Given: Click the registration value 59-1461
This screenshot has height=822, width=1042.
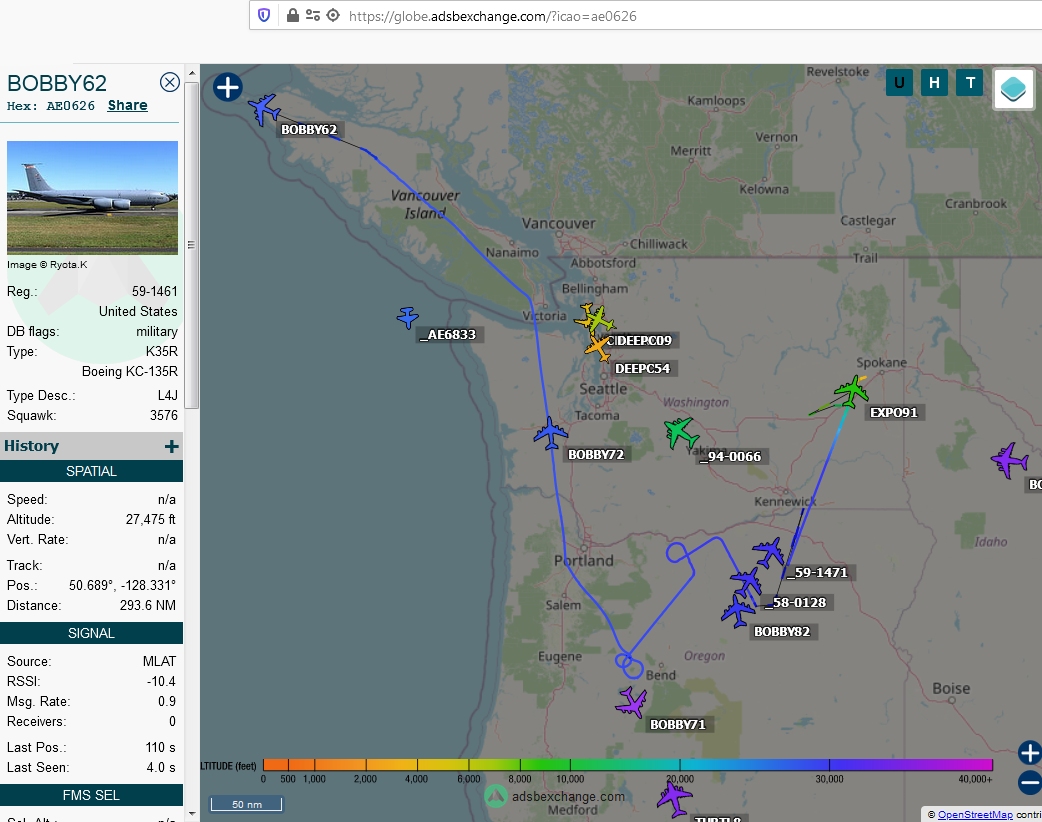Looking at the screenshot, I should (x=155, y=292).
